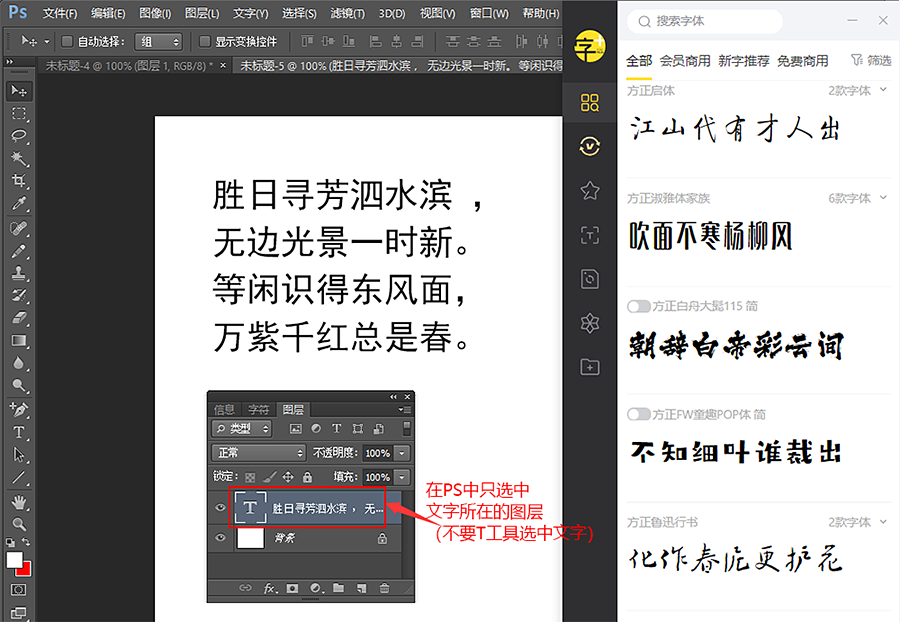The image size is (900, 622).
Task: Select the Lasso tool
Action: [x=19, y=137]
